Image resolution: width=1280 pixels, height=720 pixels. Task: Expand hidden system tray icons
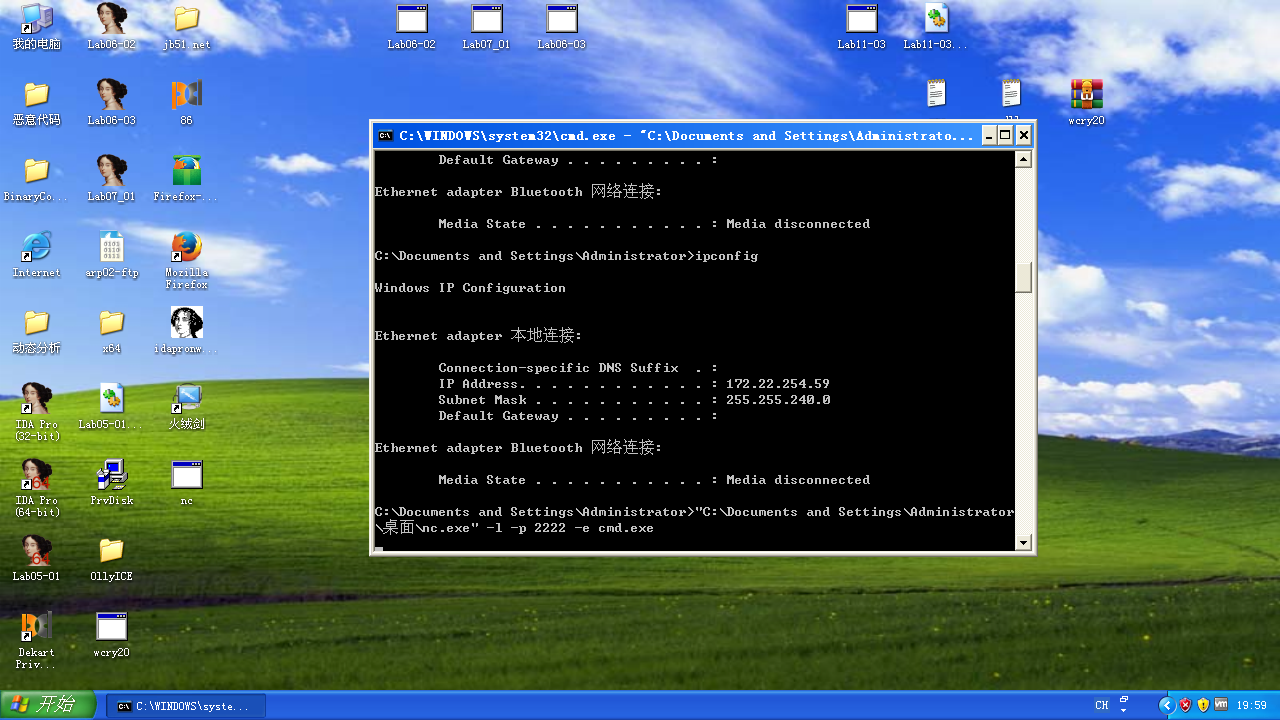[x=1166, y=705]
